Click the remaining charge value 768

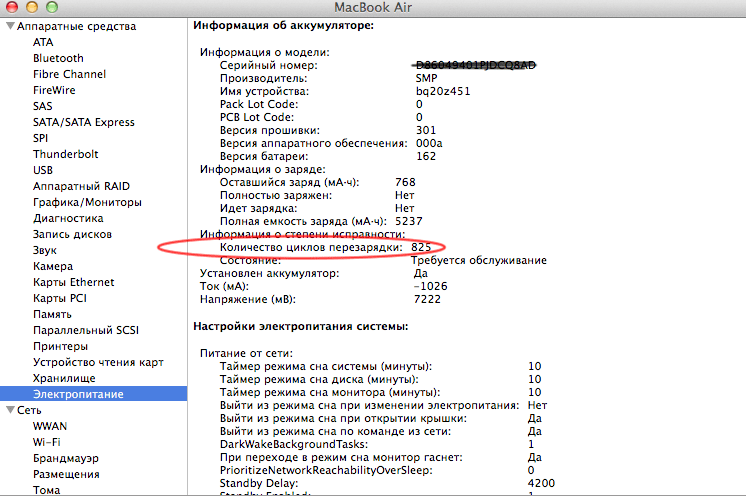(x=405, y=182)
